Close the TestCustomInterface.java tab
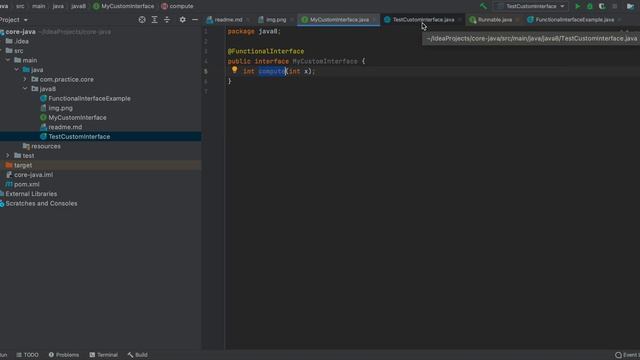640x360 pixels. tap(460, 20)
